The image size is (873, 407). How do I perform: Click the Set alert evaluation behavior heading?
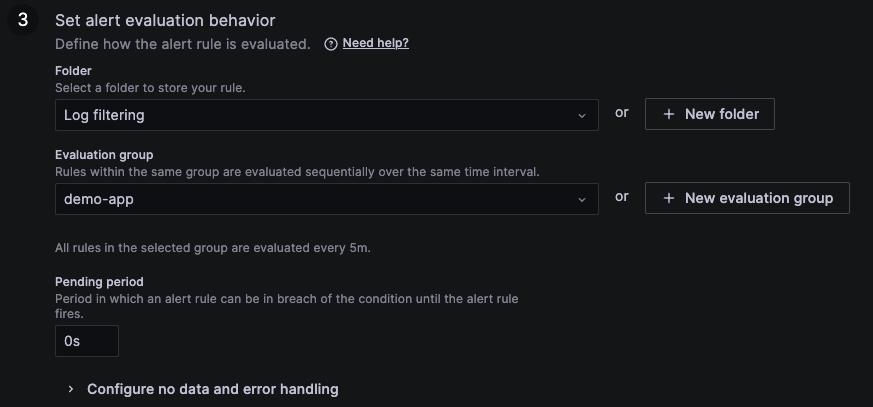coord(165,20)
